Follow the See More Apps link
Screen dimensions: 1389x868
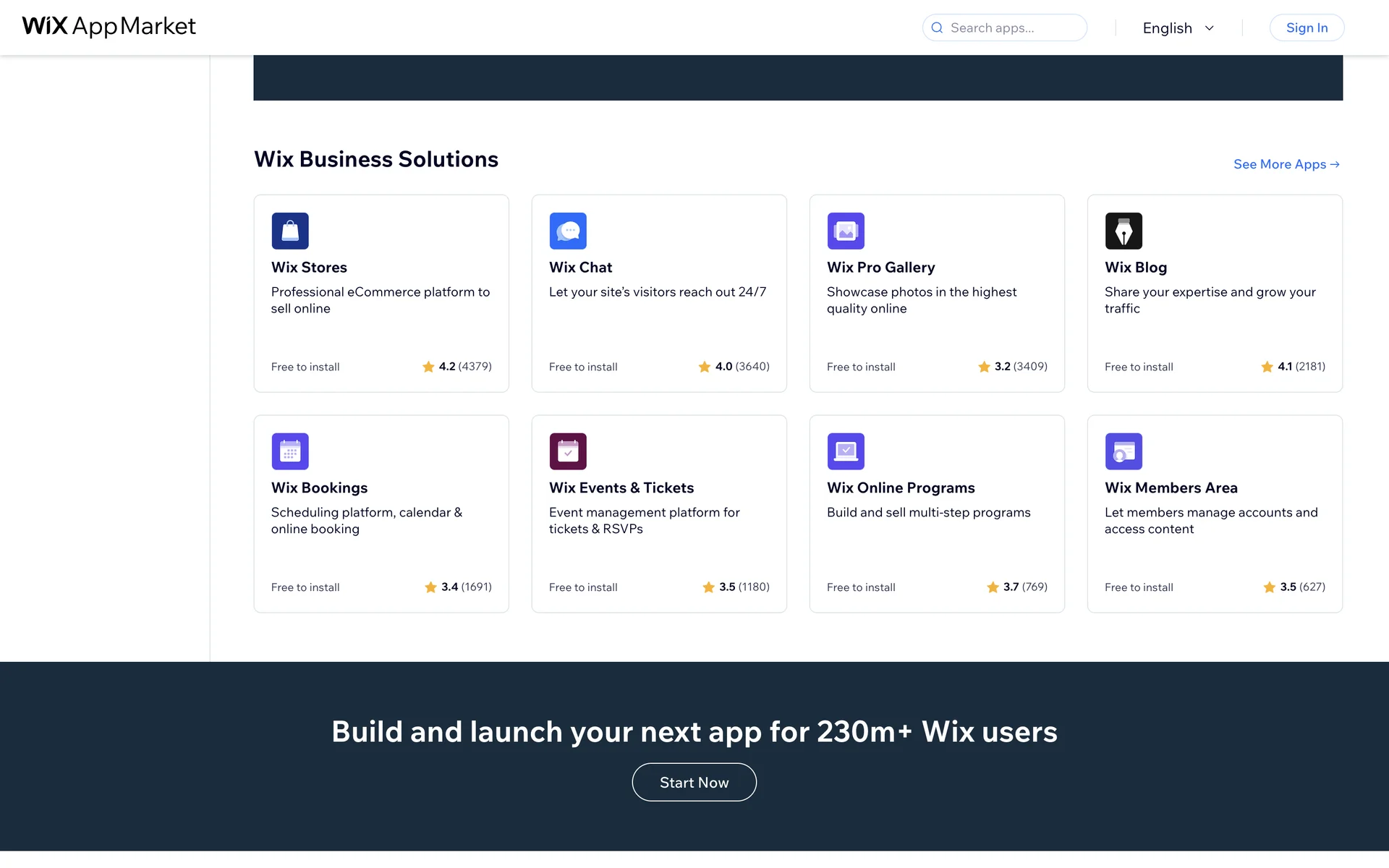click(x=1286, y=164)
